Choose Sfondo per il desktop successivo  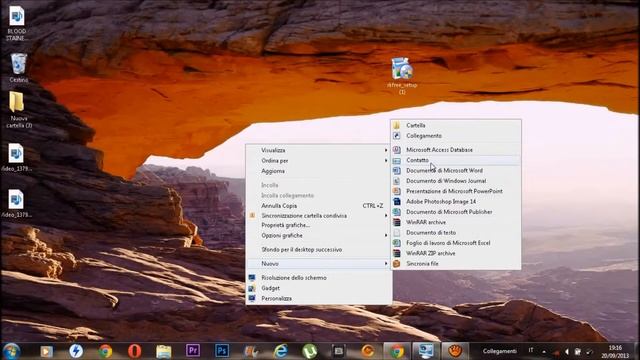(318, 249)
